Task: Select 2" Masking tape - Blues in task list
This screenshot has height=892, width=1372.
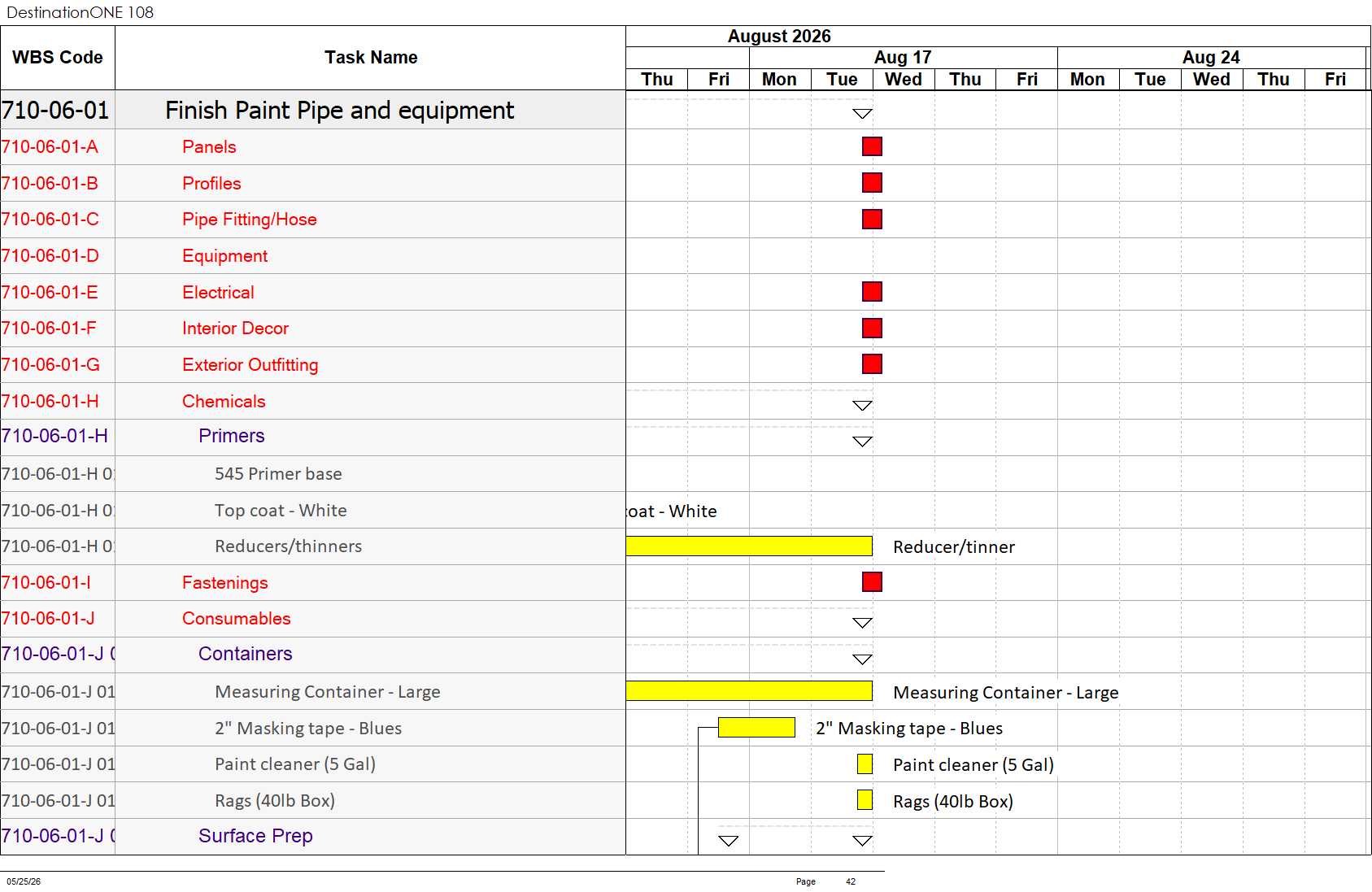Action: [308, 729]
